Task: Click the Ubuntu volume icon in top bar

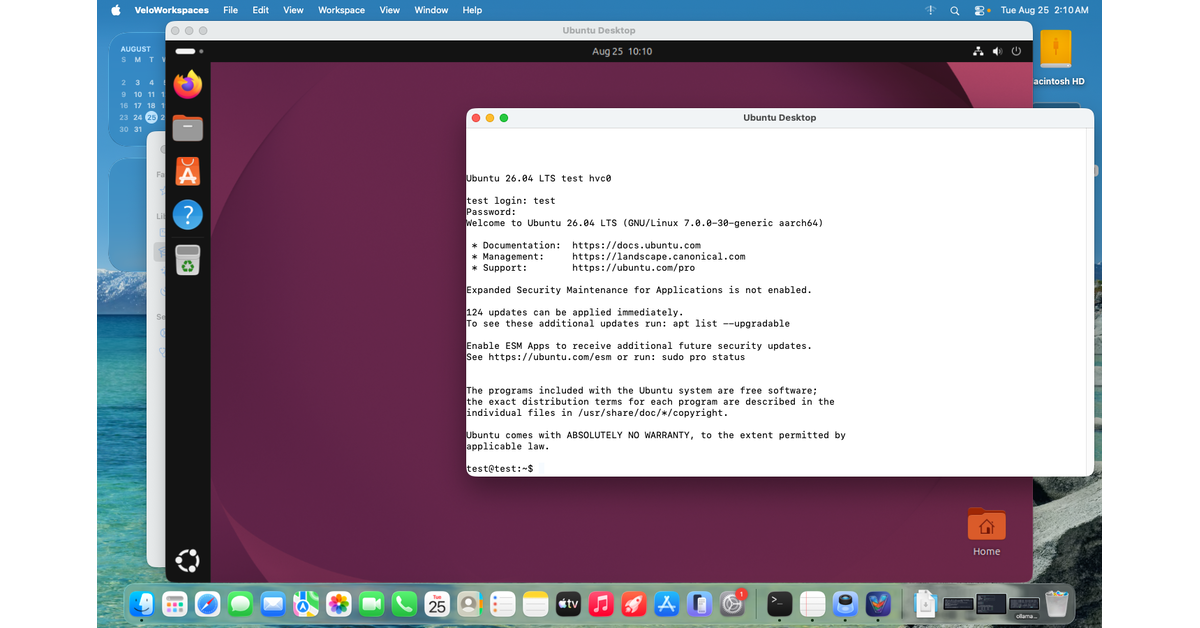Action: pos(997,51)
